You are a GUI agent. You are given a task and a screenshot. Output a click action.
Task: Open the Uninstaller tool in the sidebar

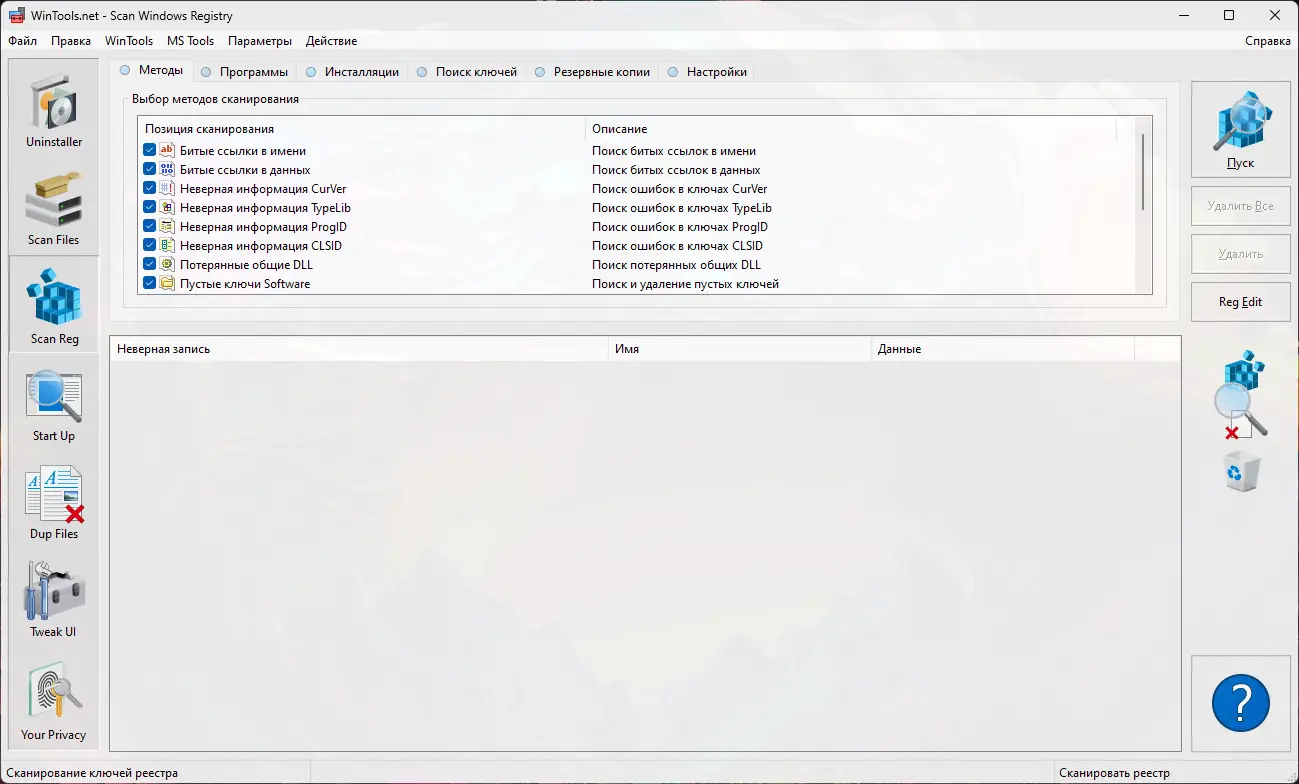[54, 109]
